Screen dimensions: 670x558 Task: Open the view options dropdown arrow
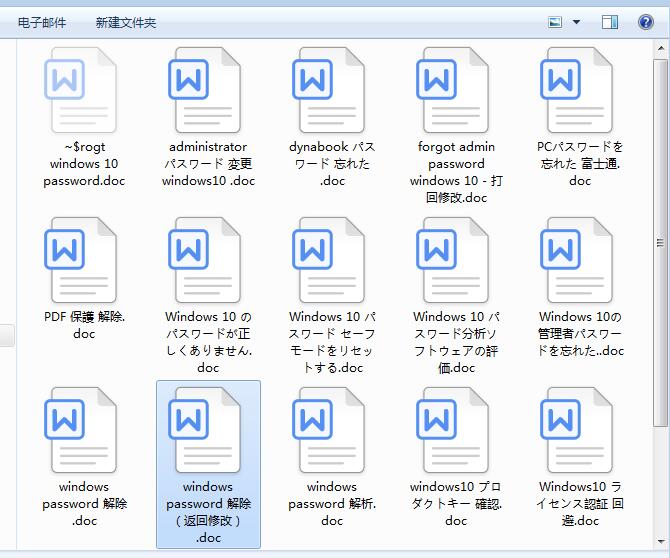[576, 22]
